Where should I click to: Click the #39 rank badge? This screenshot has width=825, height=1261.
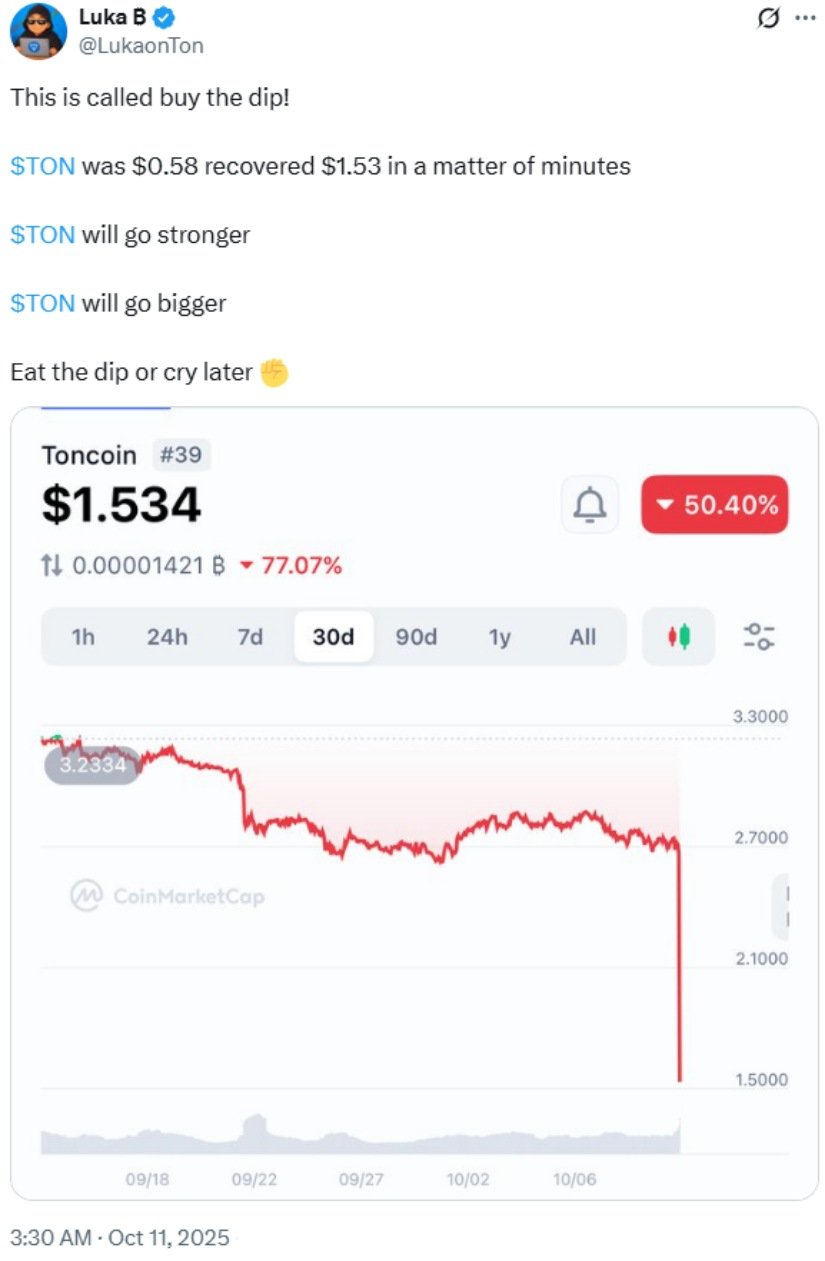[181, 456]
